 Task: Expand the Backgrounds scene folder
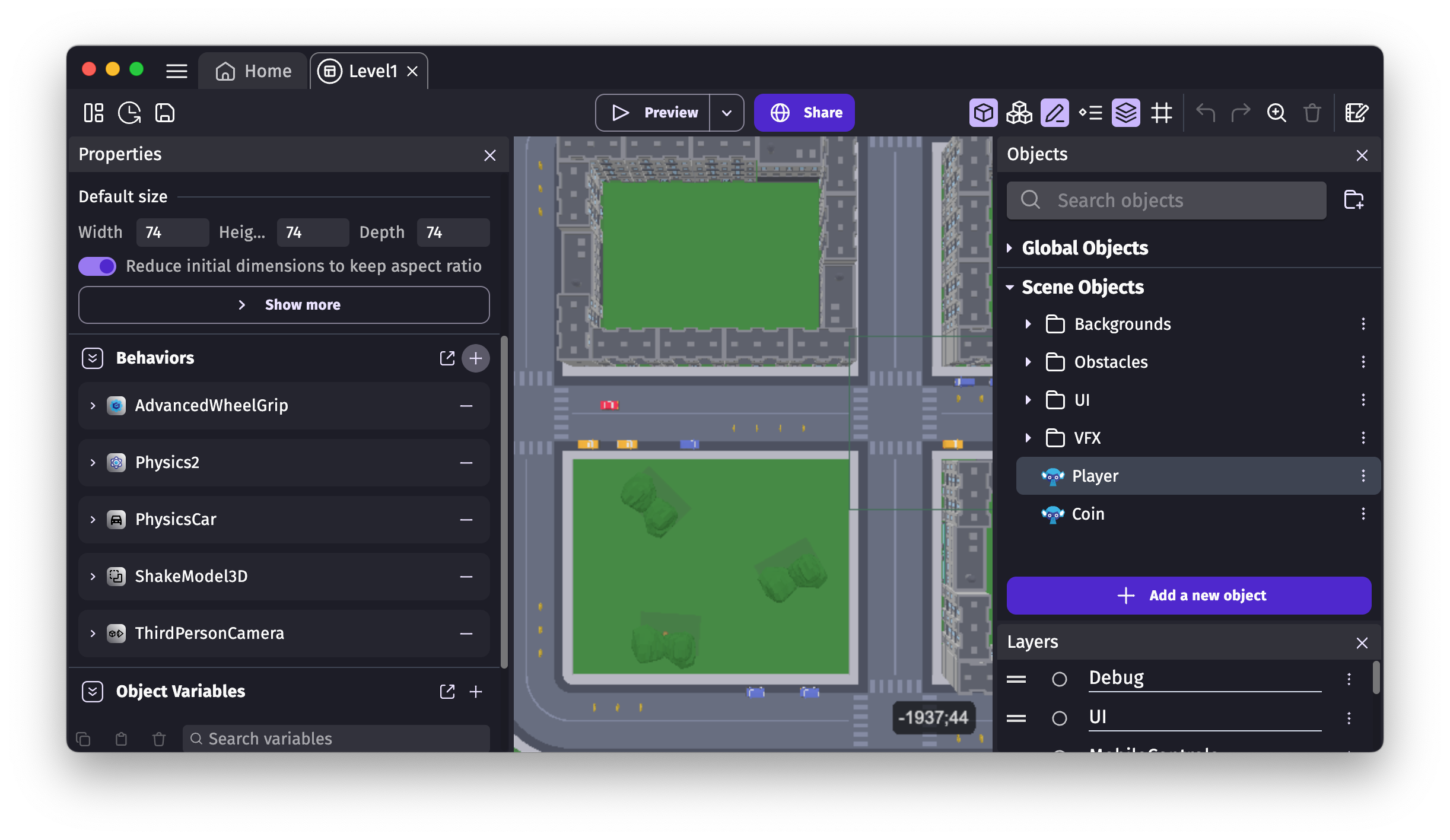point(1029,323)
